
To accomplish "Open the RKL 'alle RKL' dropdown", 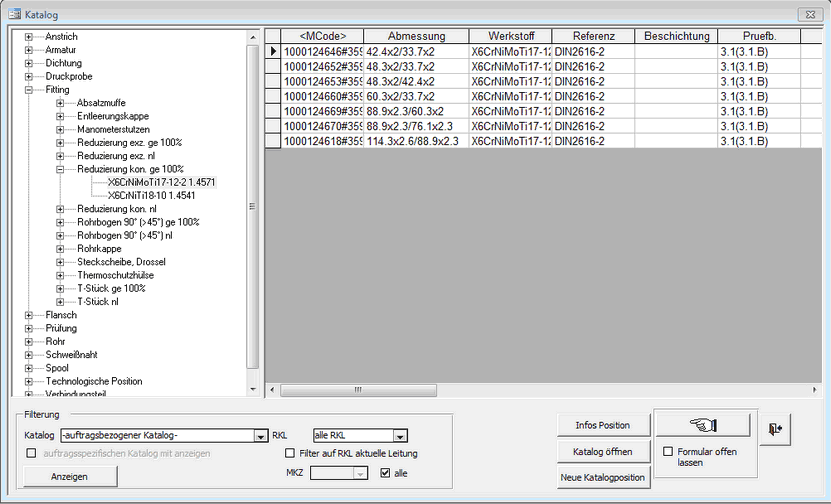I will coord(400,435).
